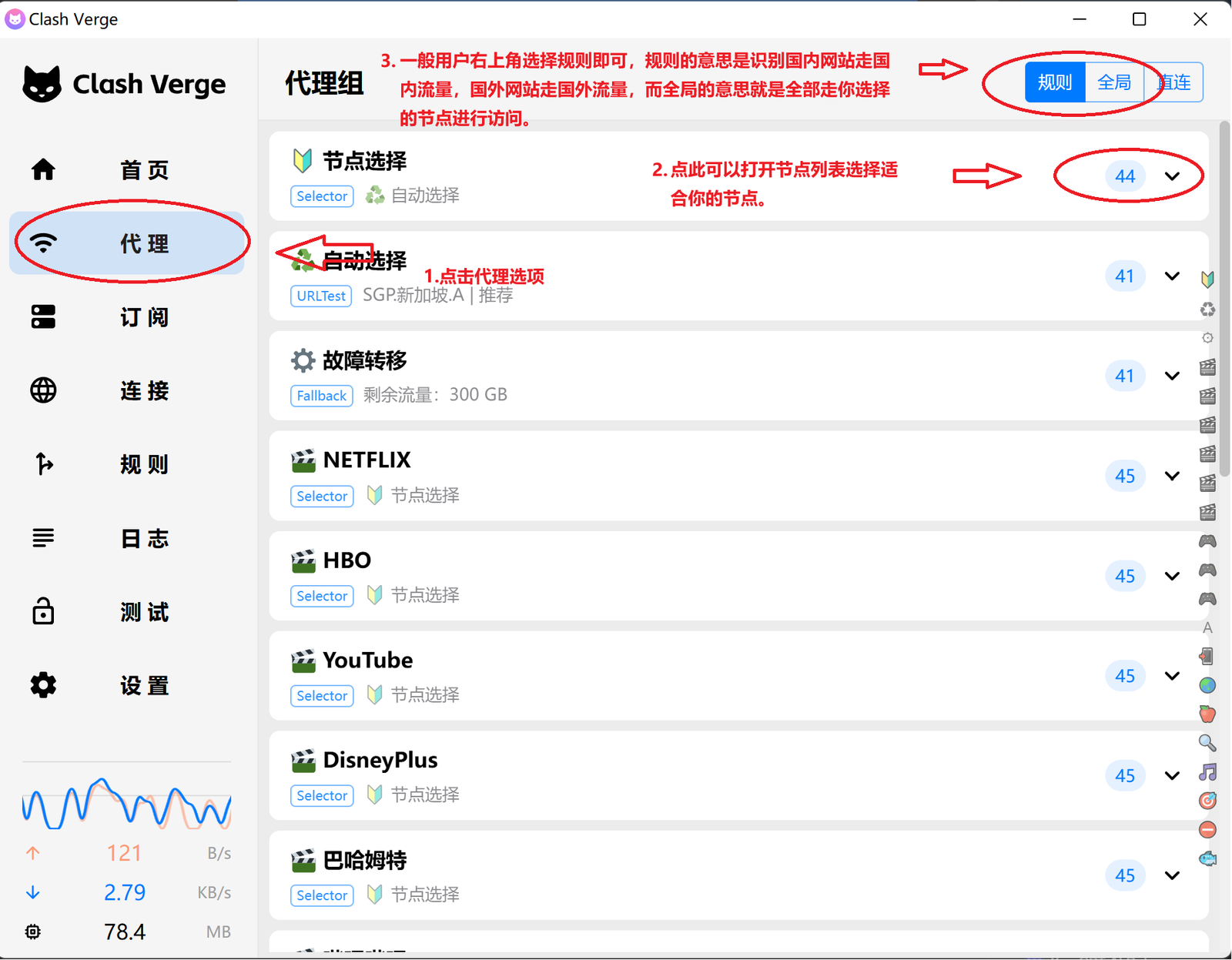Jump via the globe icon in the right index strip
This screenshot has width=1232, height=960.
coord(1207,685)
